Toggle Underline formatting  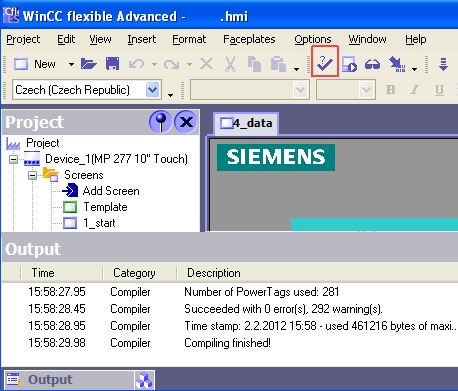(x=439, y=90)
